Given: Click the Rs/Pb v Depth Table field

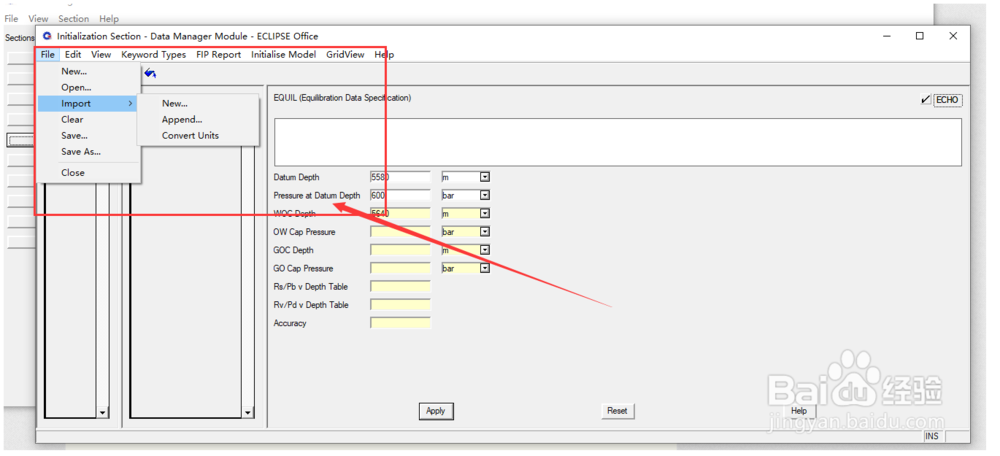Looking at the screenshot, I should click(x=401, y=286).
